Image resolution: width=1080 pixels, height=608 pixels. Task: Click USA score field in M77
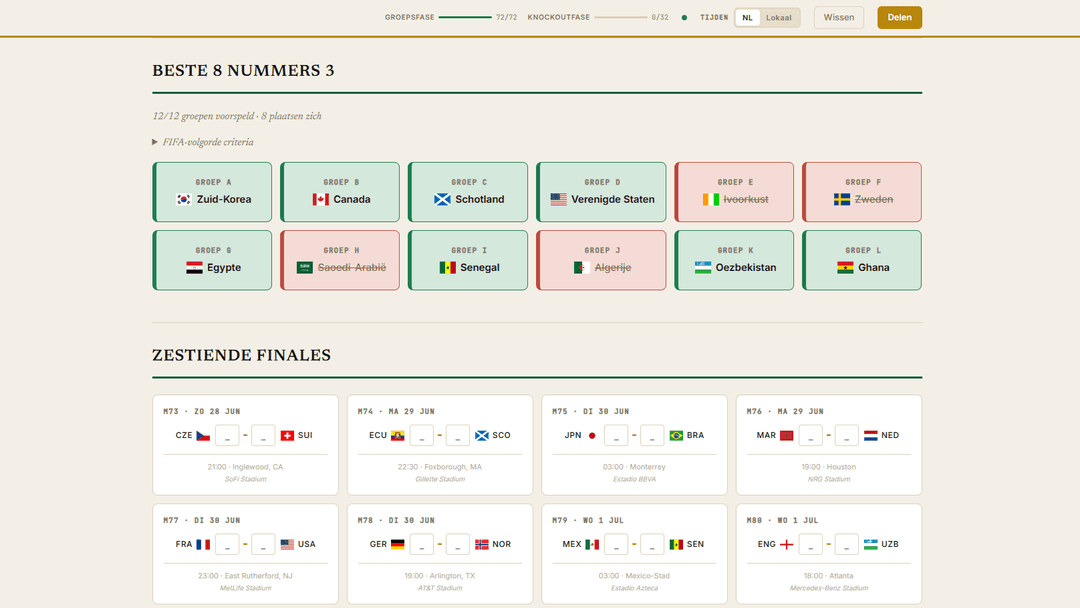[263, 545]
